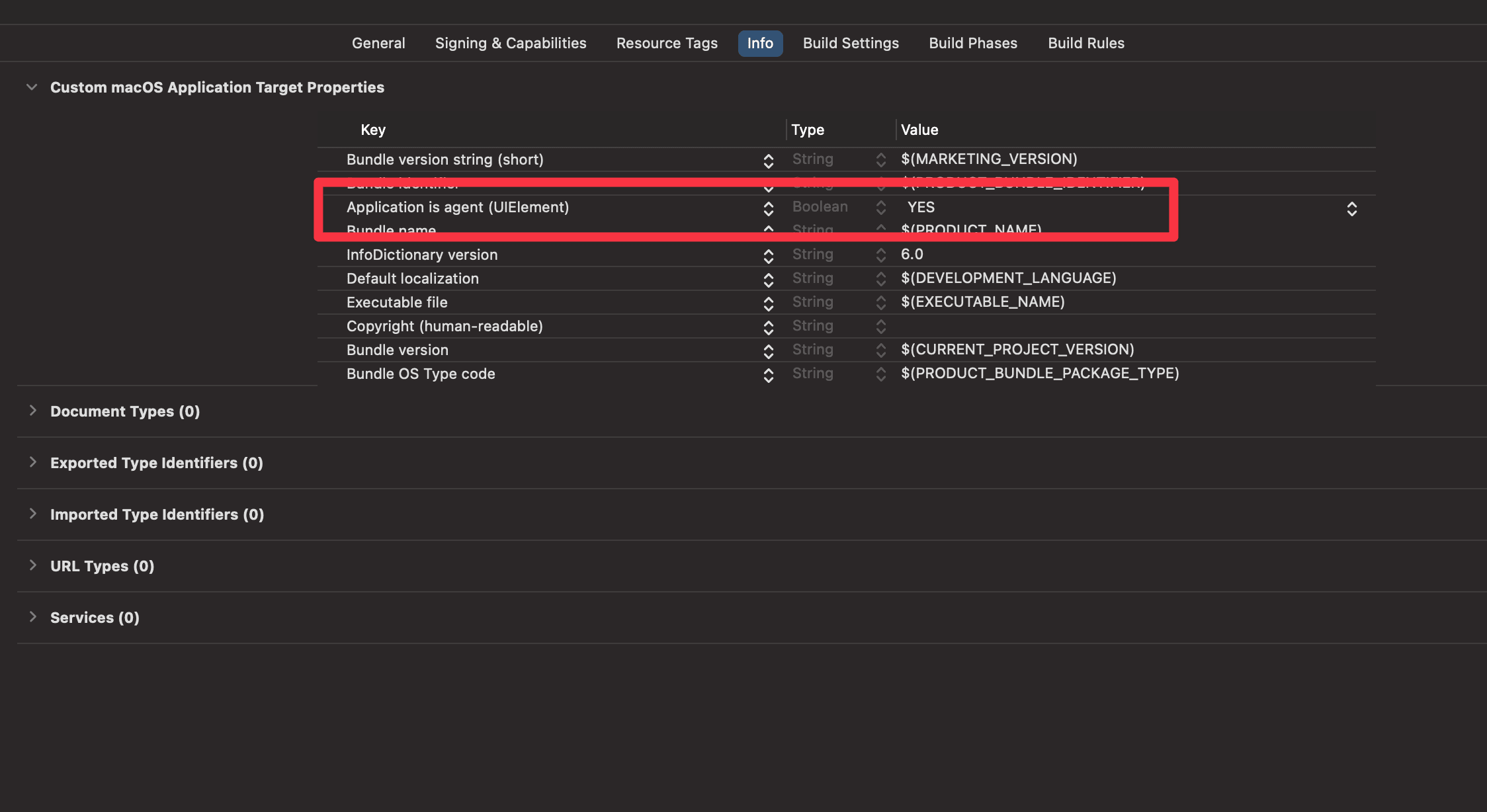This screenshot has height=812, width=1487.
Task: Click key stepper for Bundle OS Type code
Action: [x=768, y=375]
